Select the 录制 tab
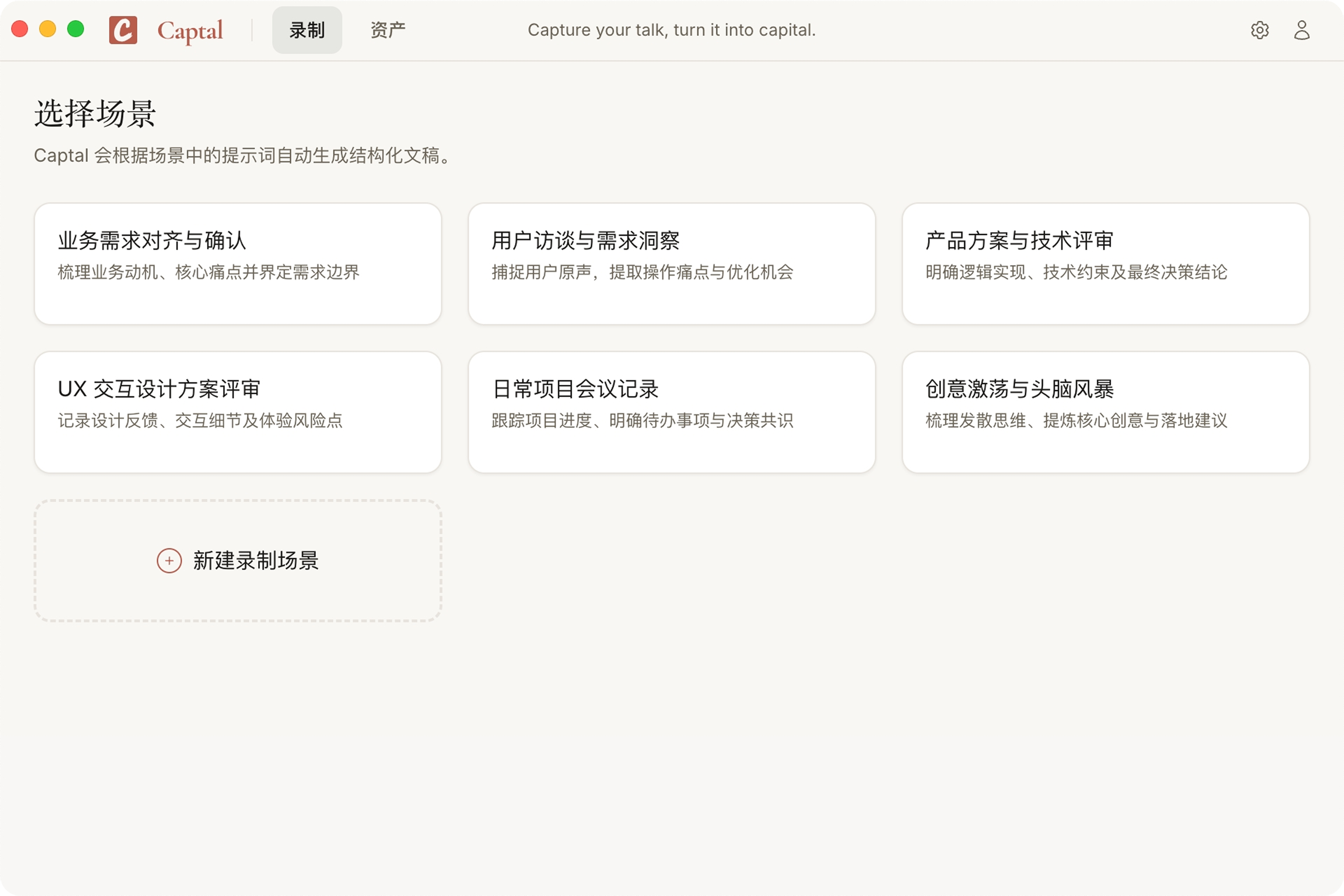 (x=307, y=30)
